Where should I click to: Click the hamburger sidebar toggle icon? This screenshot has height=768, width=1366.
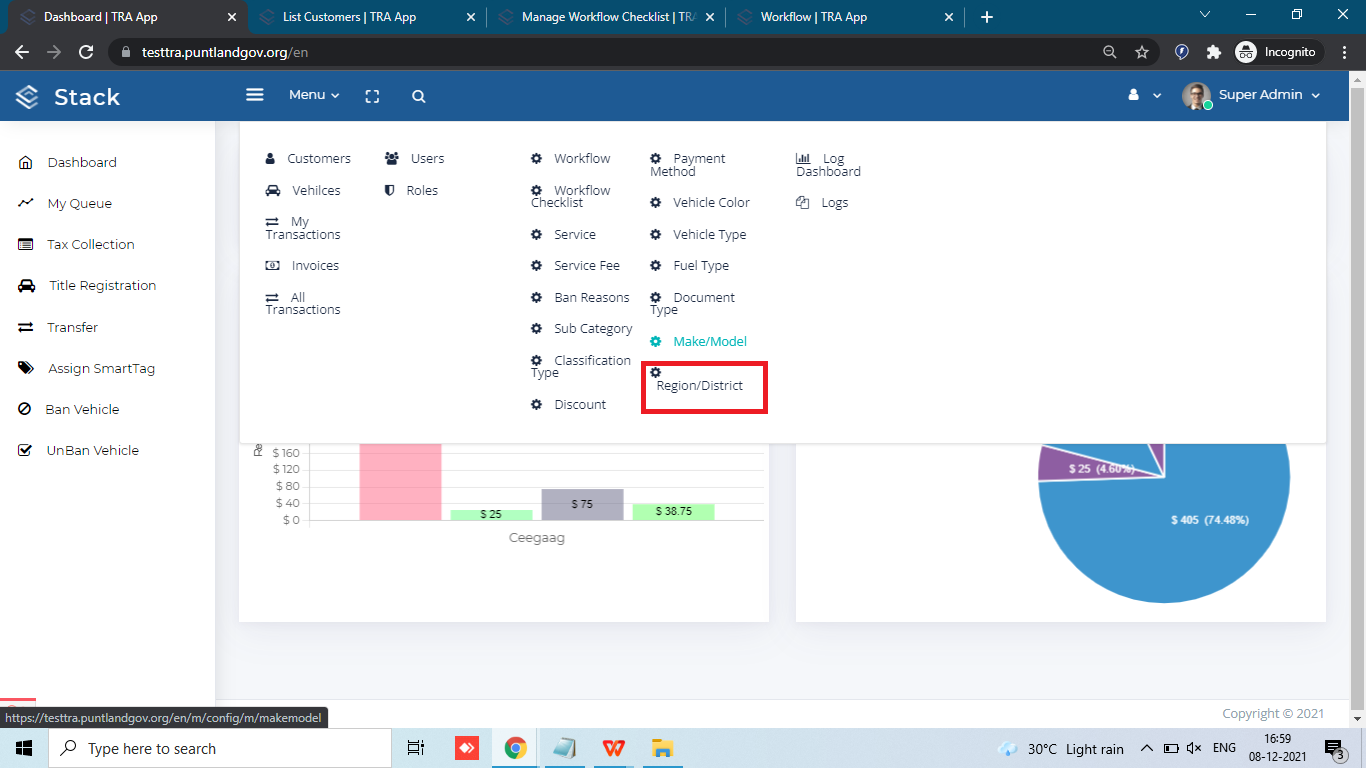(255, 94)
